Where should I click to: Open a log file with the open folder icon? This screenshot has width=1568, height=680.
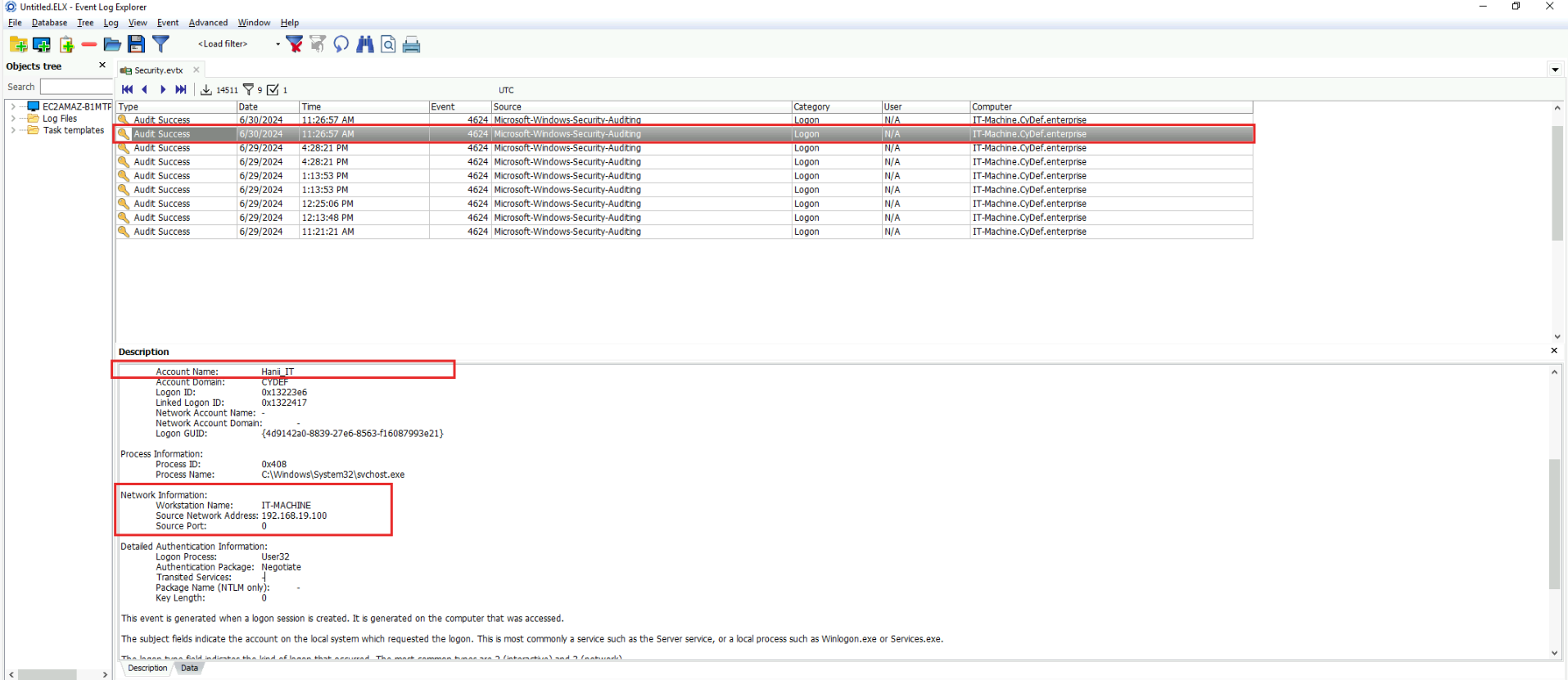click(112, 44)
